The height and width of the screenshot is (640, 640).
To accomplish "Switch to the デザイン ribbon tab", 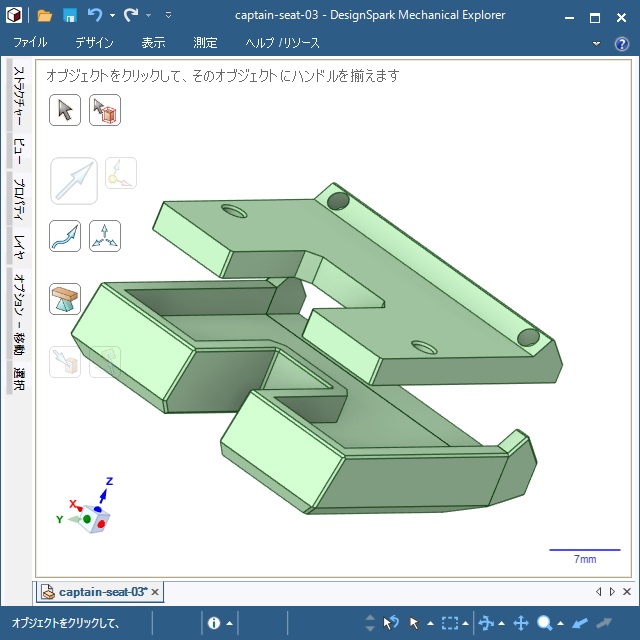I will point(94,42).
